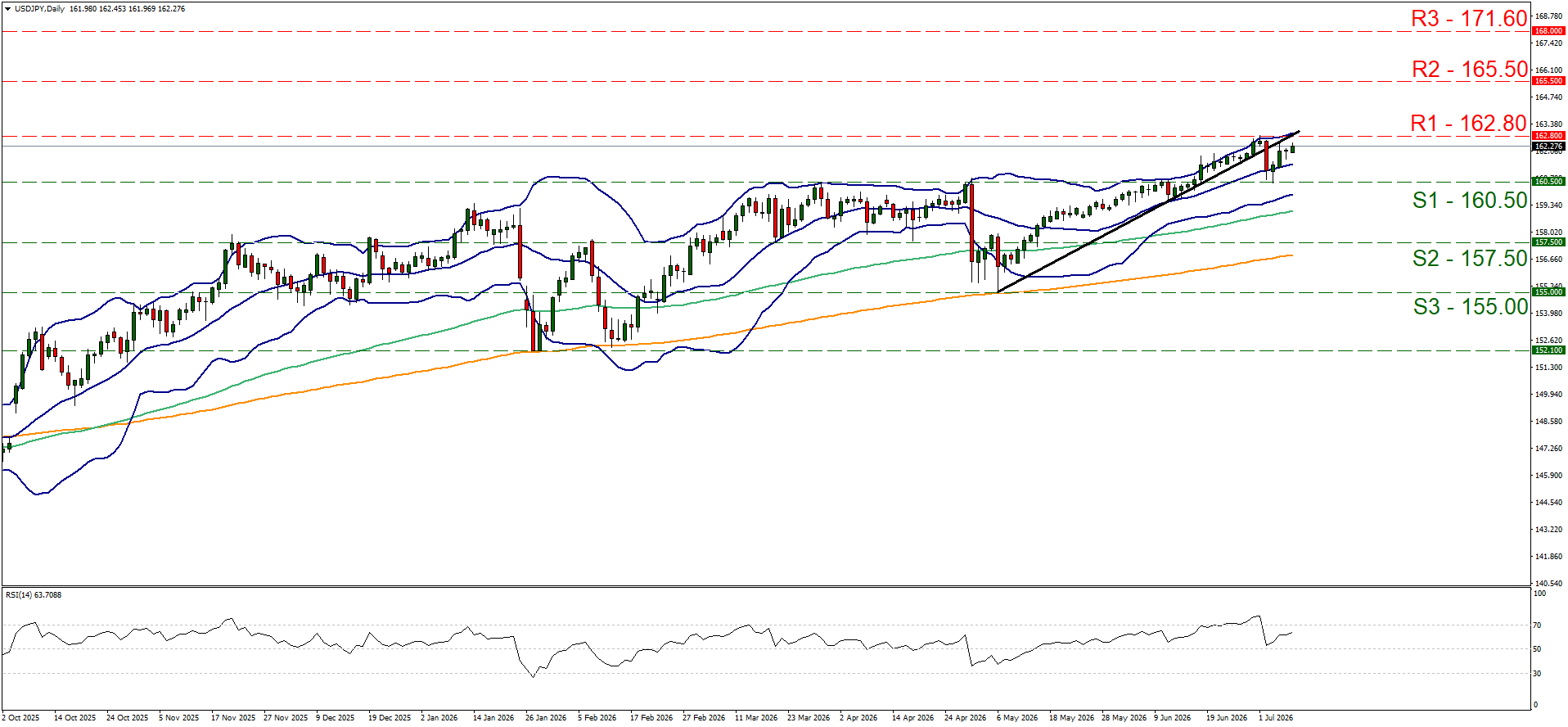Click the red 165.500 price tag
This screenshot has width=1568, height=727.
(x=1548, y=81)
